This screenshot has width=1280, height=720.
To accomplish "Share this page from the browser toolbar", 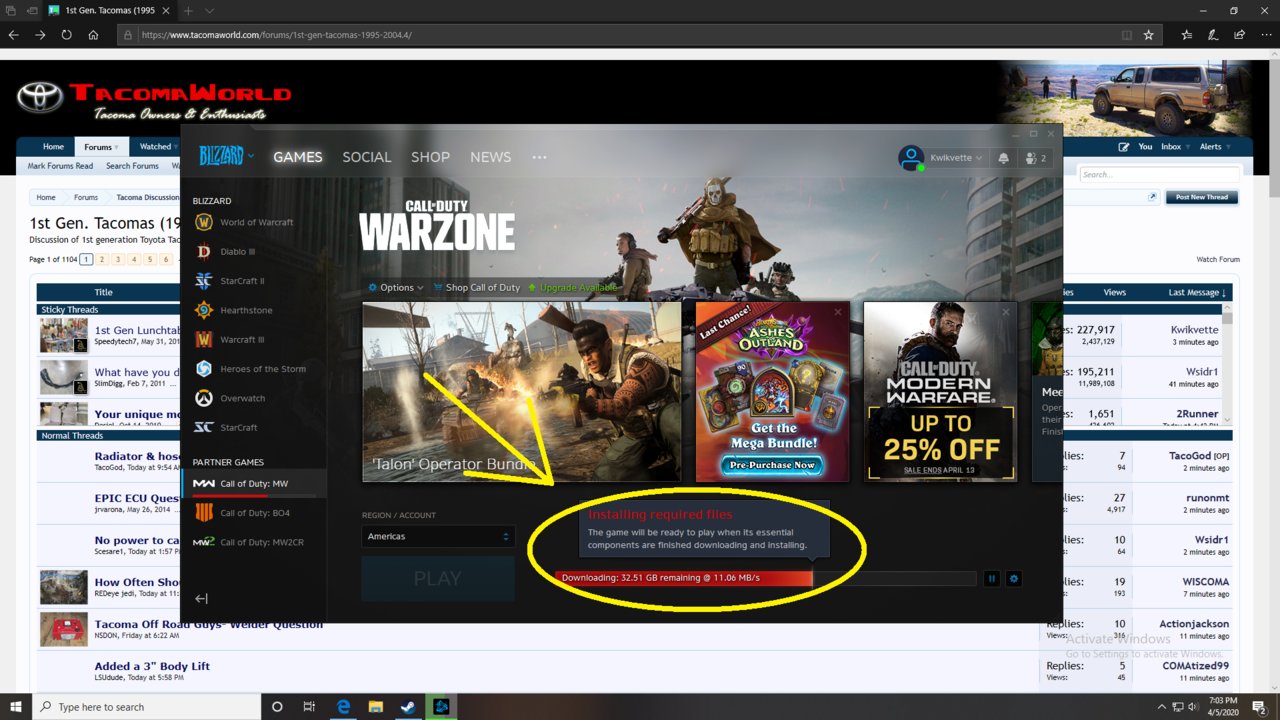I will pos(1239,34).
